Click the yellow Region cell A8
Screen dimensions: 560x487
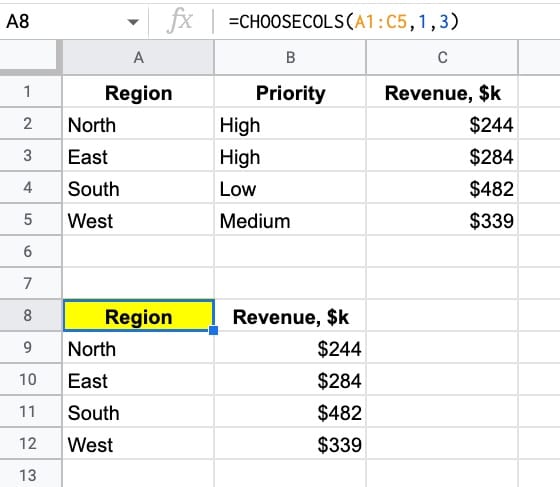coord(139,316)
